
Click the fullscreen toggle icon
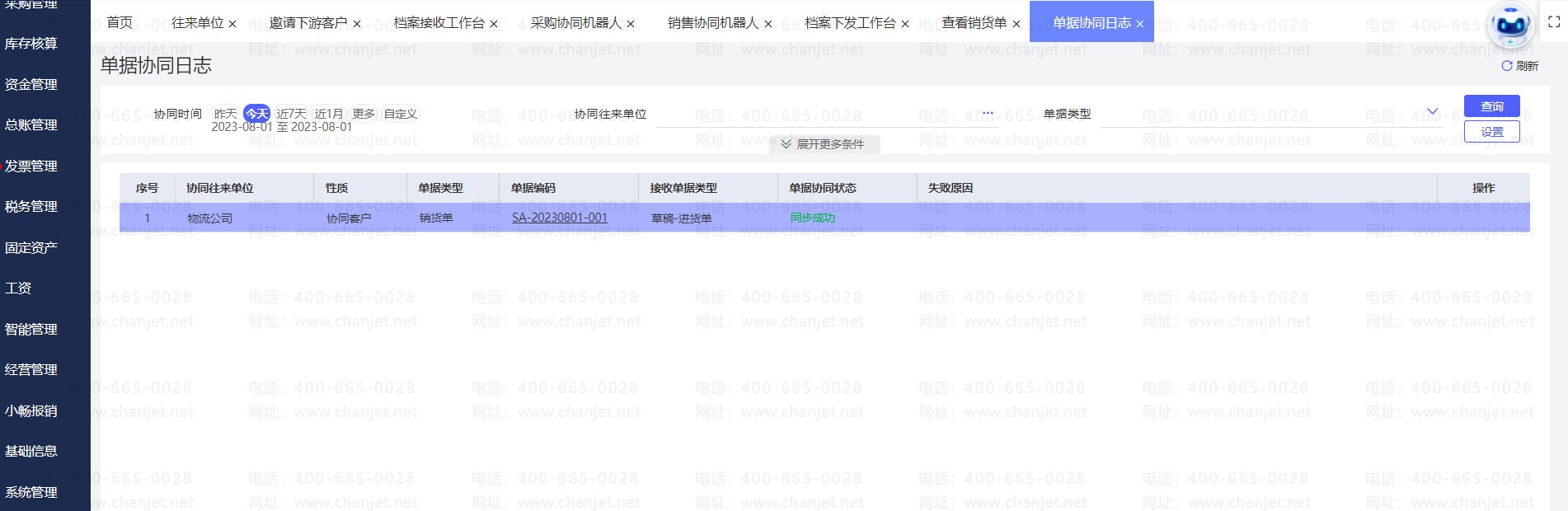pos(1554,22)
